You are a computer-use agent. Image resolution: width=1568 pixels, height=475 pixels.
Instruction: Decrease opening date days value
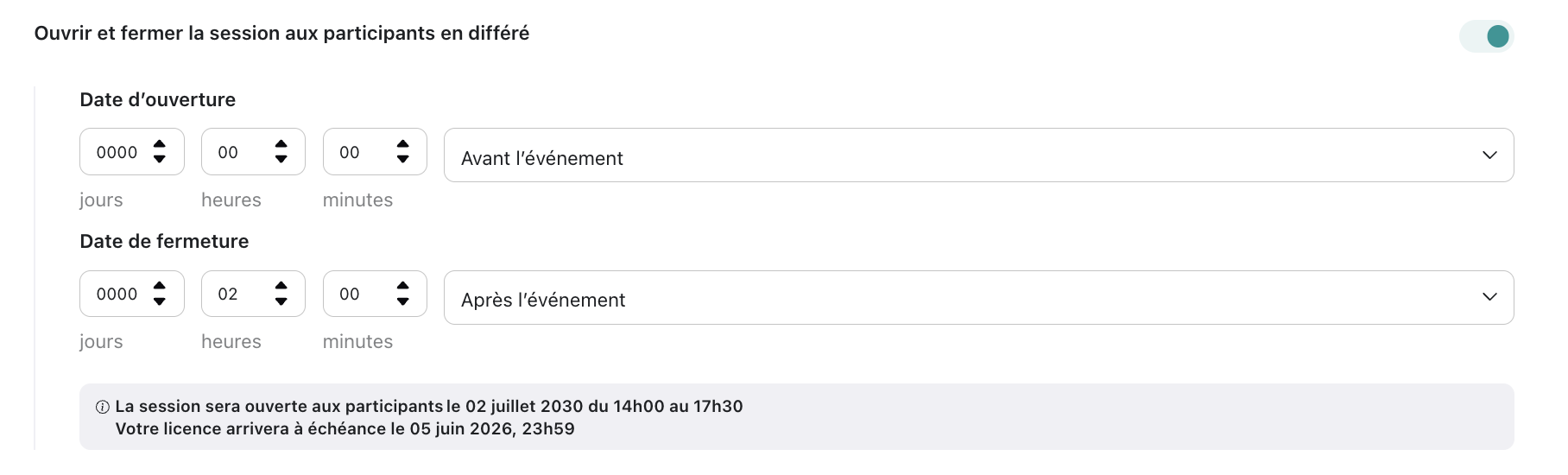pyautogui.click(x=160, y=160)
